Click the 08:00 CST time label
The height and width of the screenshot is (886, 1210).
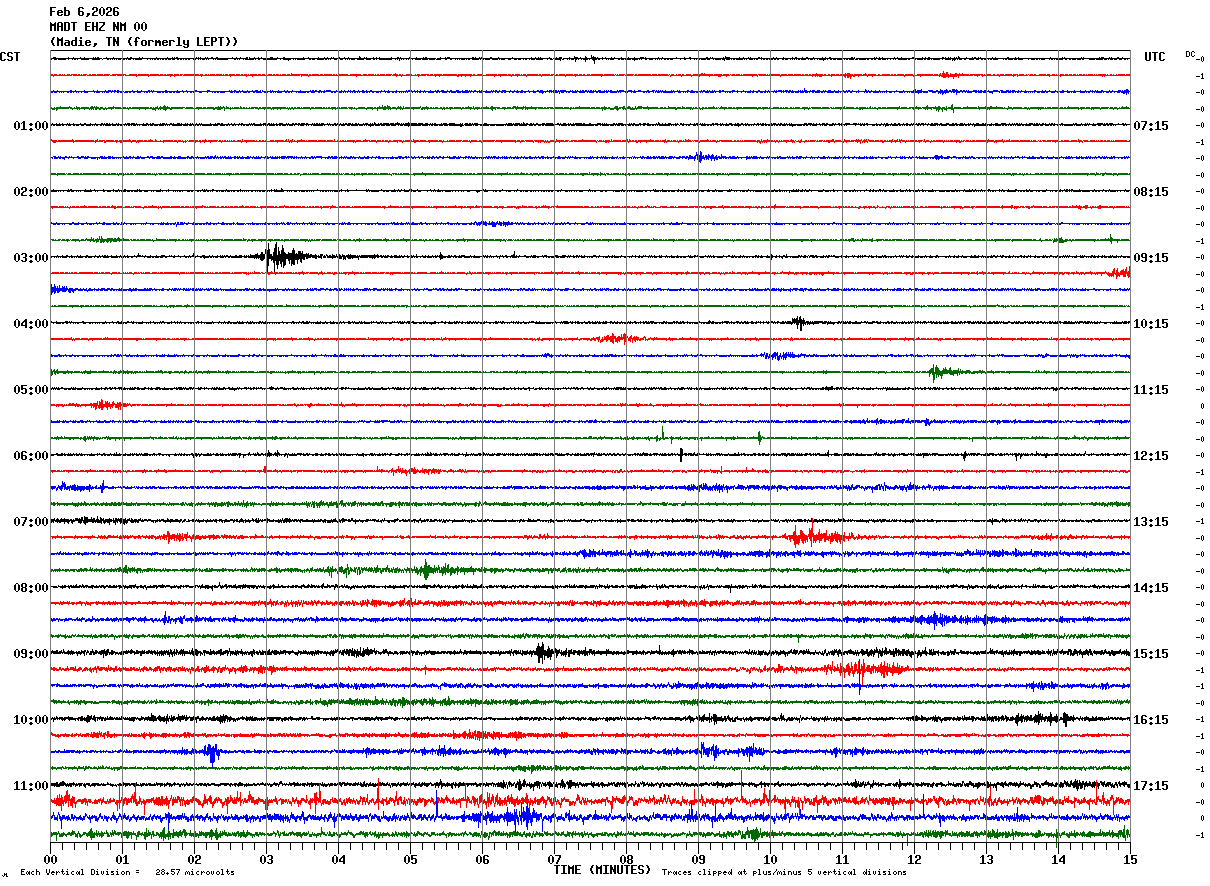coord(31,588)
